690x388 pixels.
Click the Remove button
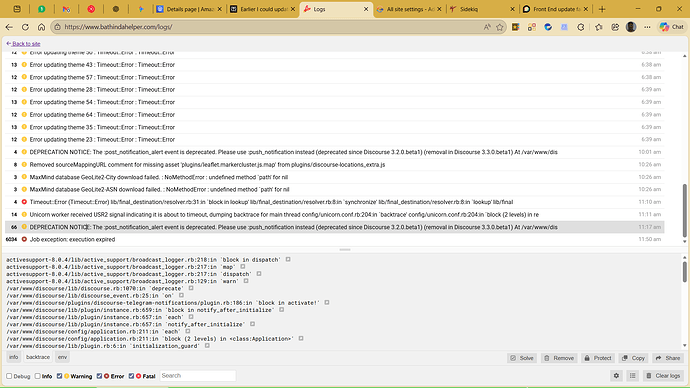tap(559, 358)
